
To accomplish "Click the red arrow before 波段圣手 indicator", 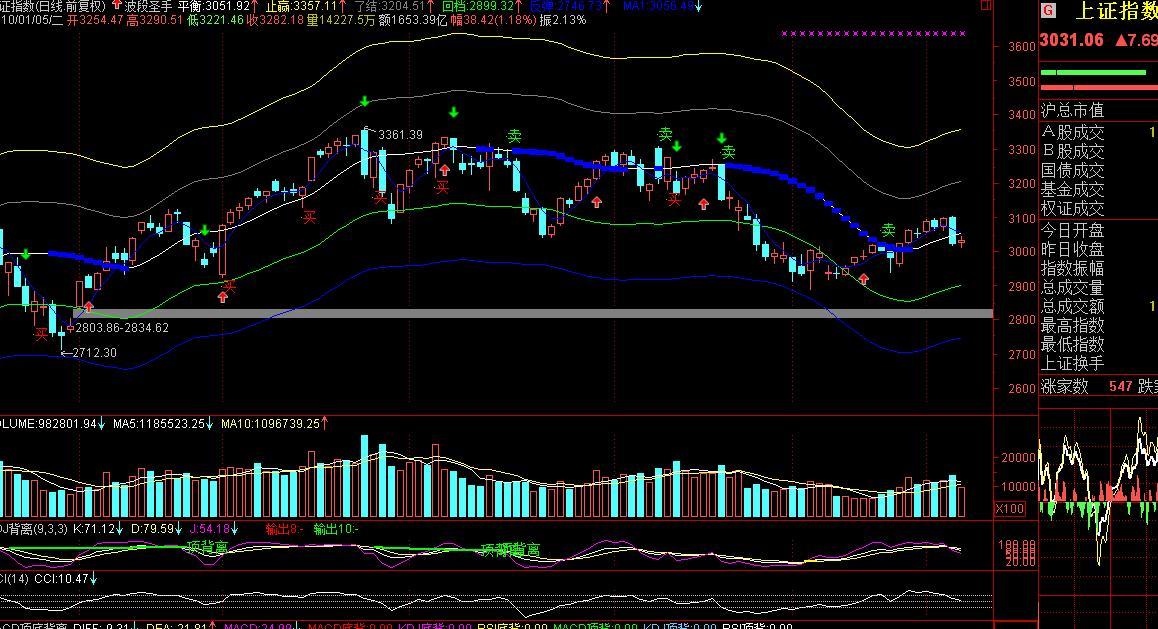I will 117,5.
